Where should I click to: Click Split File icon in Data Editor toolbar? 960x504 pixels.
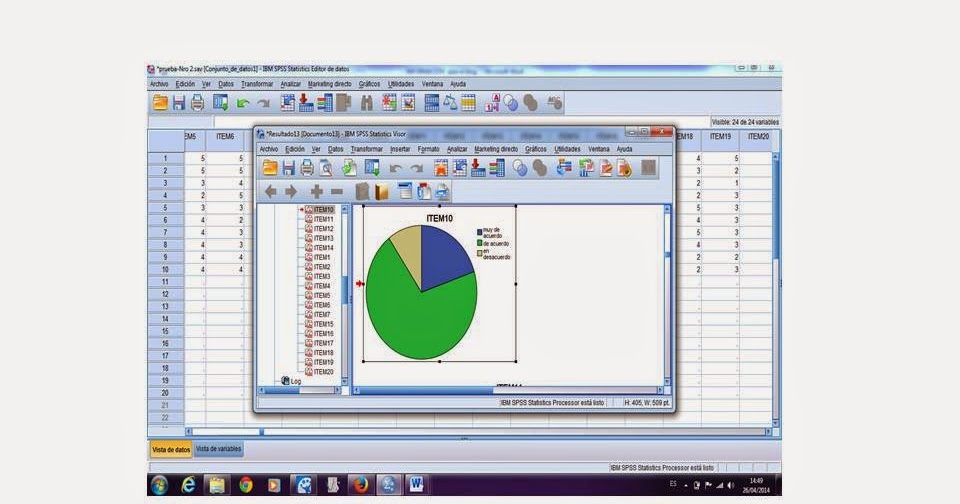432,103
